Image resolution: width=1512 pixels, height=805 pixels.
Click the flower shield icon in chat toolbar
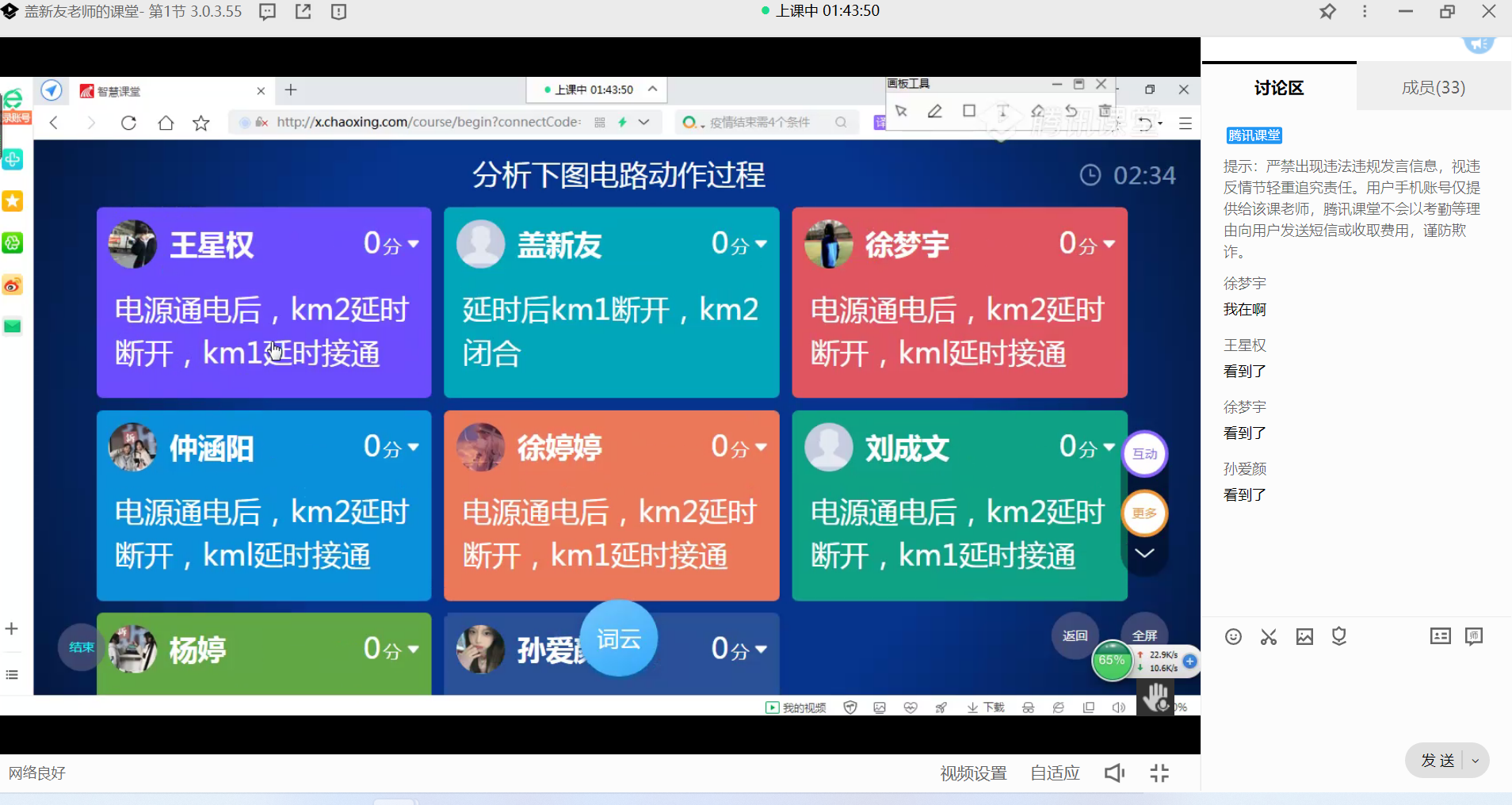click(x=1339, y=636)
